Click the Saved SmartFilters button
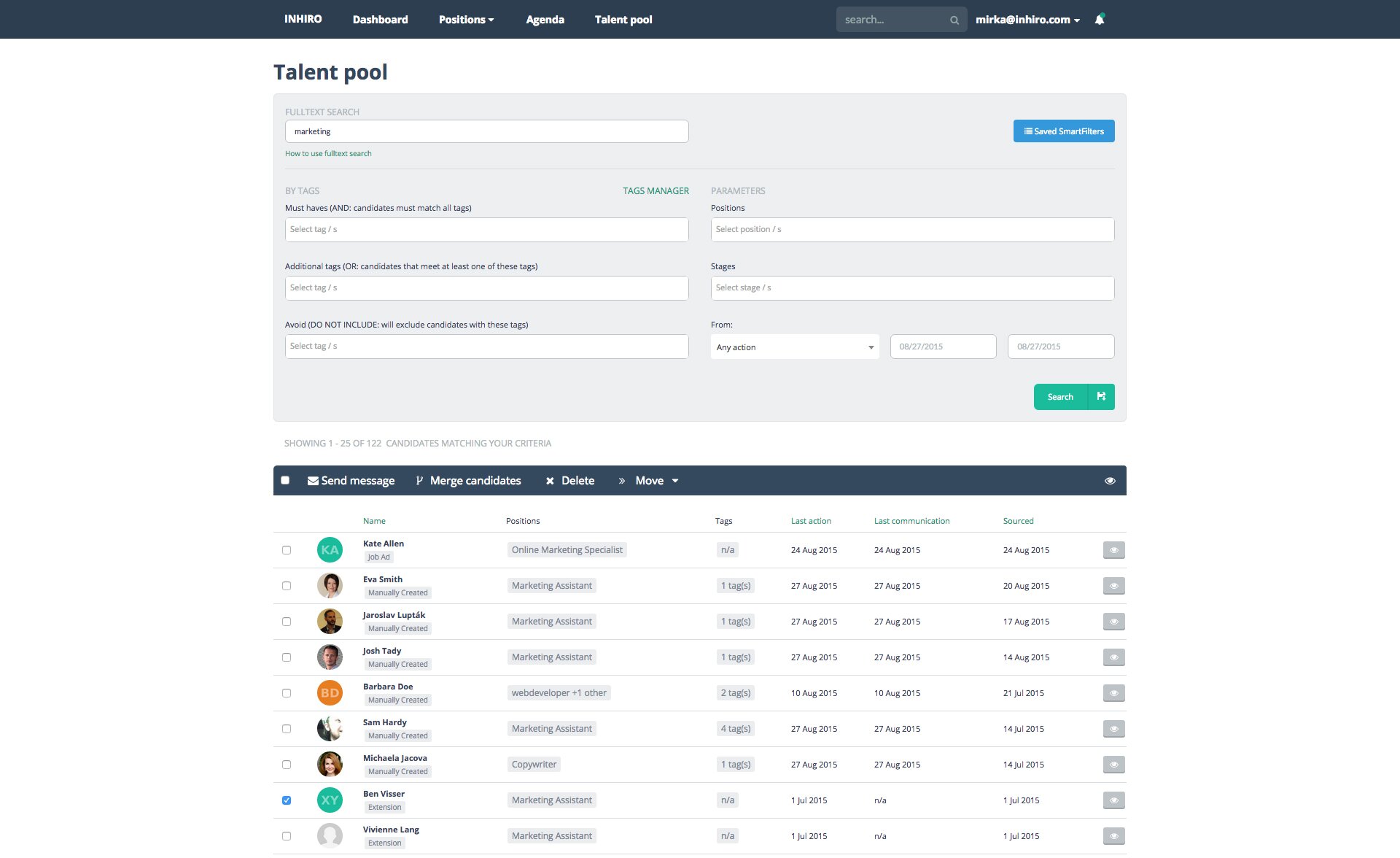1400x858 pixels. pyautogui.click(x=1063, y=131)
